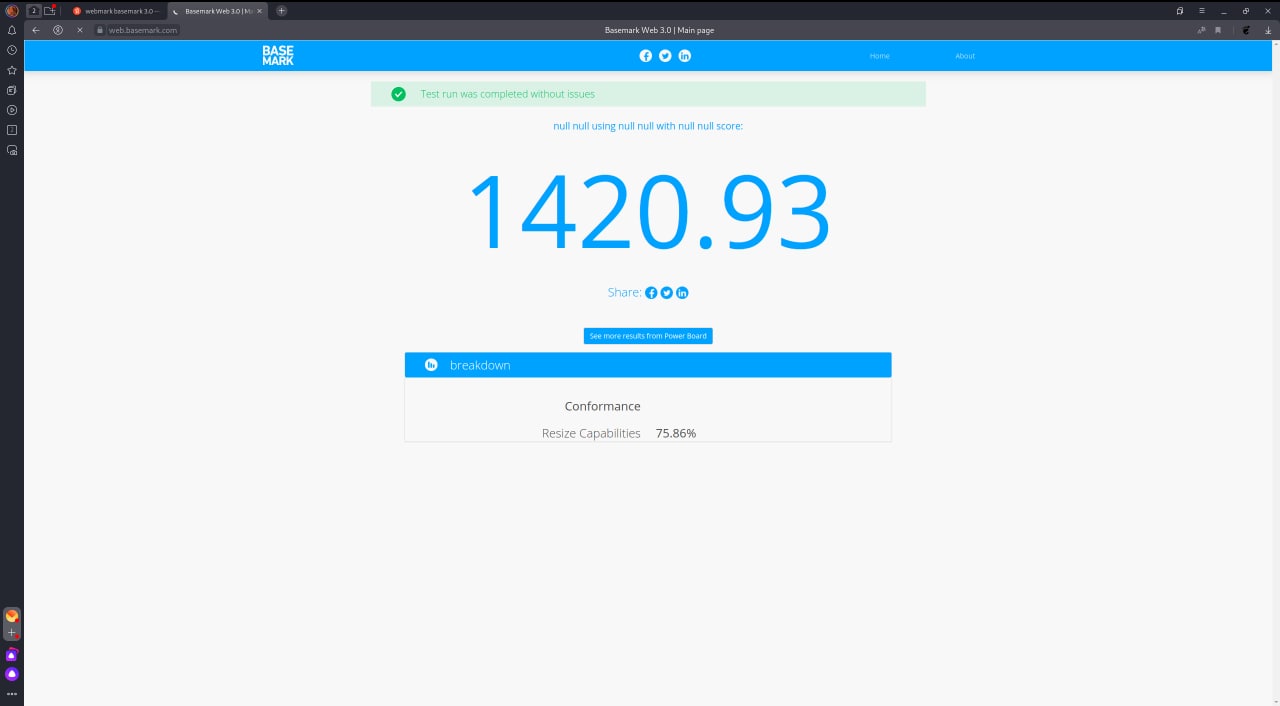This screenshot has height=706, width=1280.
Task: Share the score on LinkedIn
Action: pyautogui.click(x=682, y=293)
